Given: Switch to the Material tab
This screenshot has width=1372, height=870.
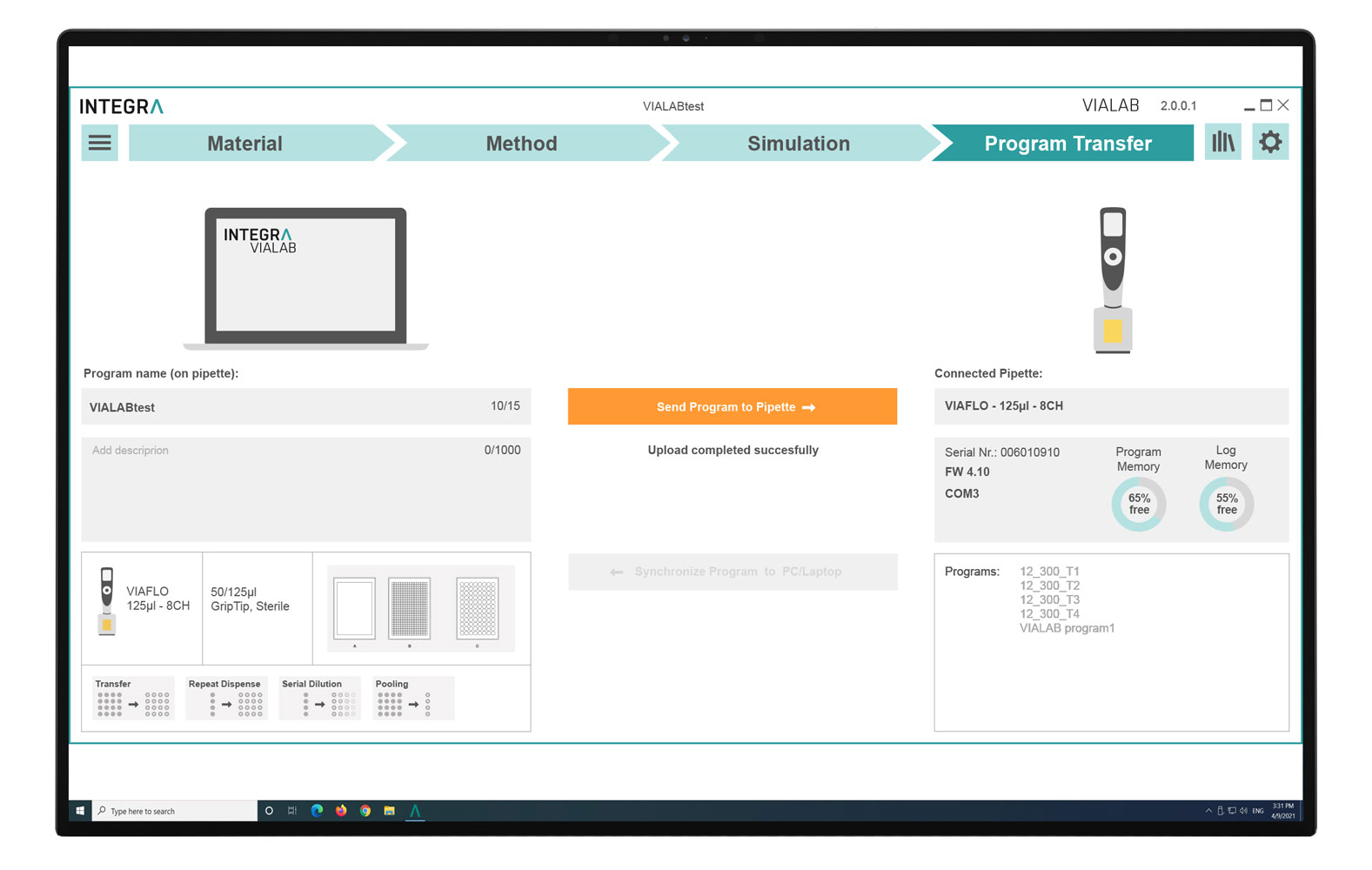Looking at the screenshot, I should 244,144.
